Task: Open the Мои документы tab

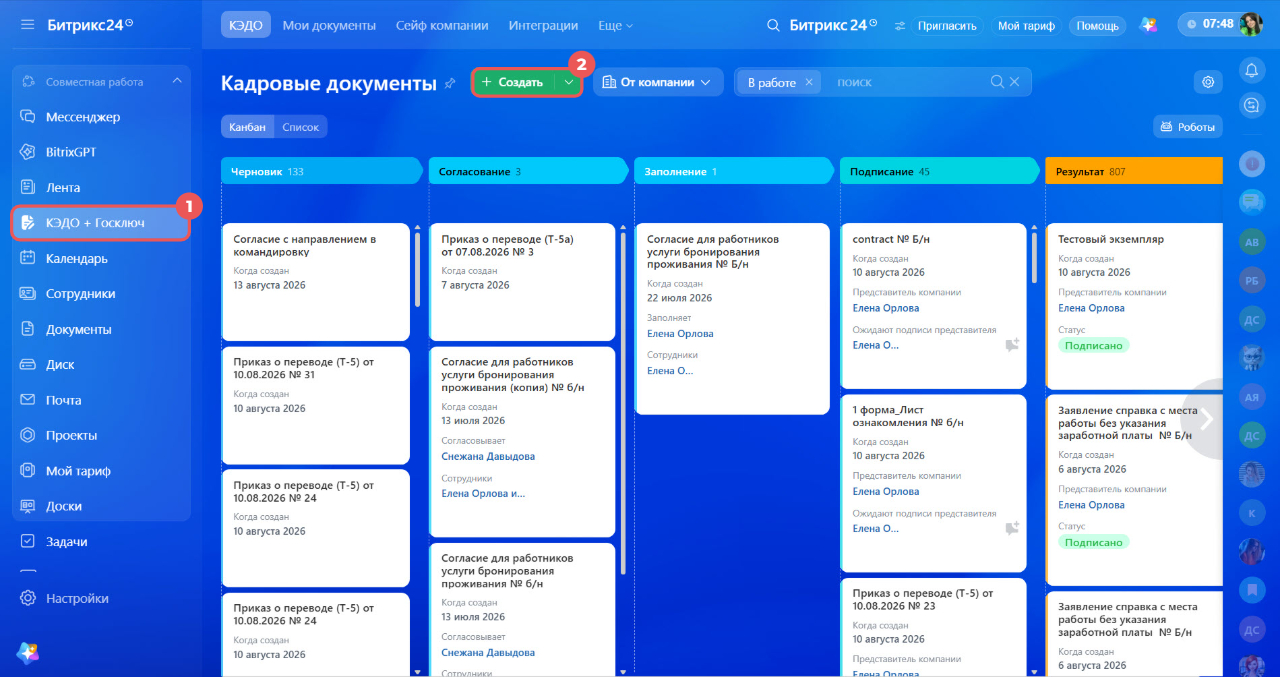Action: click(329, 25)
